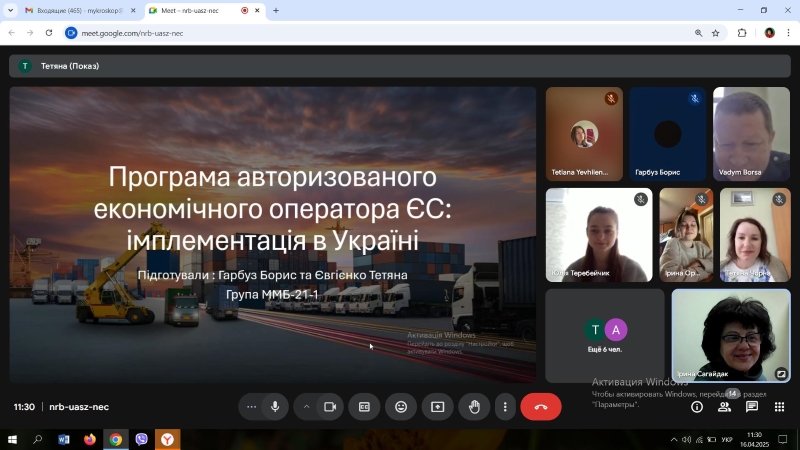Close the Meet browser tab
Screen dimensions: 800x450
point(257,10)
